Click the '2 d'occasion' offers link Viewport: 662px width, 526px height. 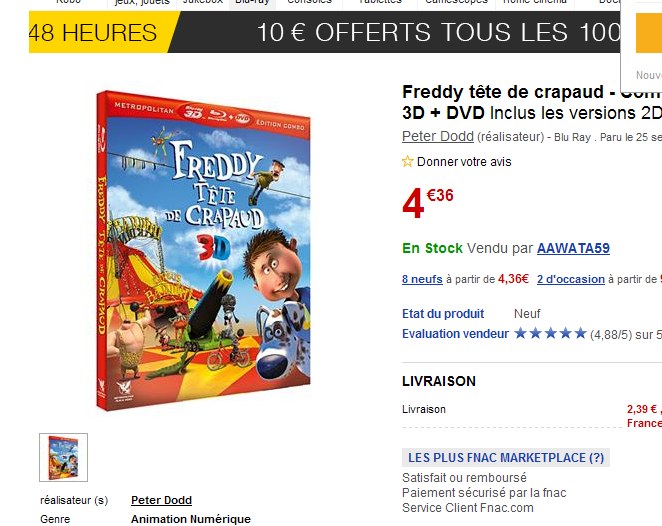pyautogui.click(x=570, y=279)
